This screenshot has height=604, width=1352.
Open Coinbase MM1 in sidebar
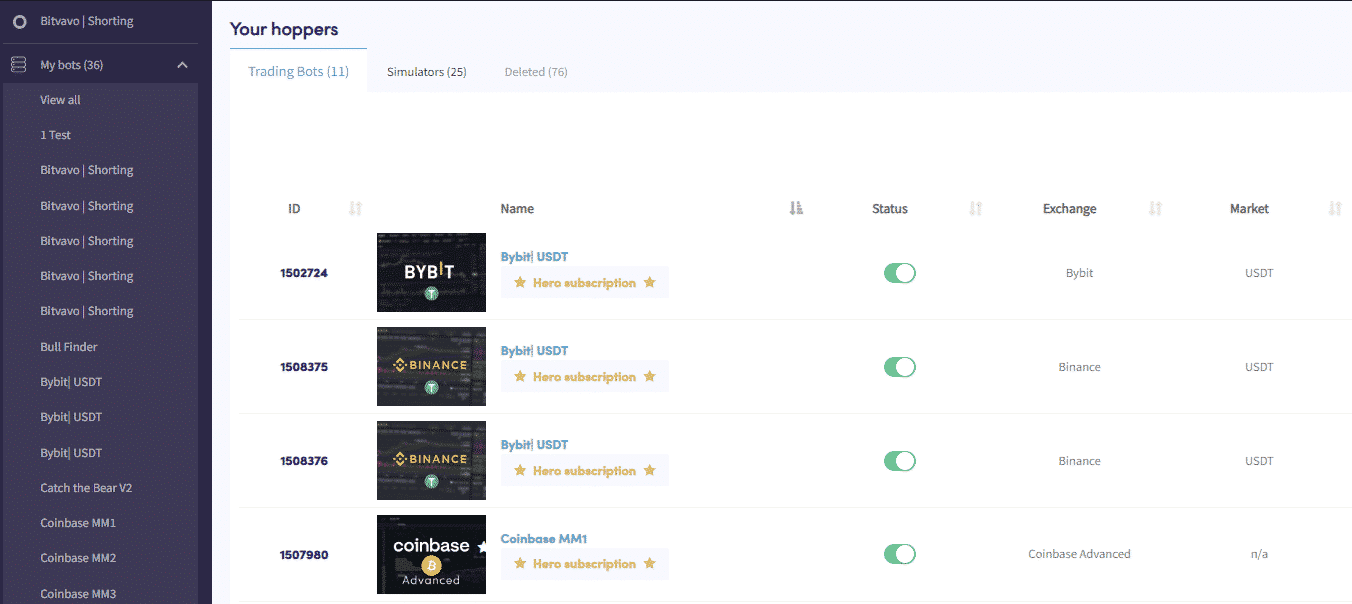78,523
